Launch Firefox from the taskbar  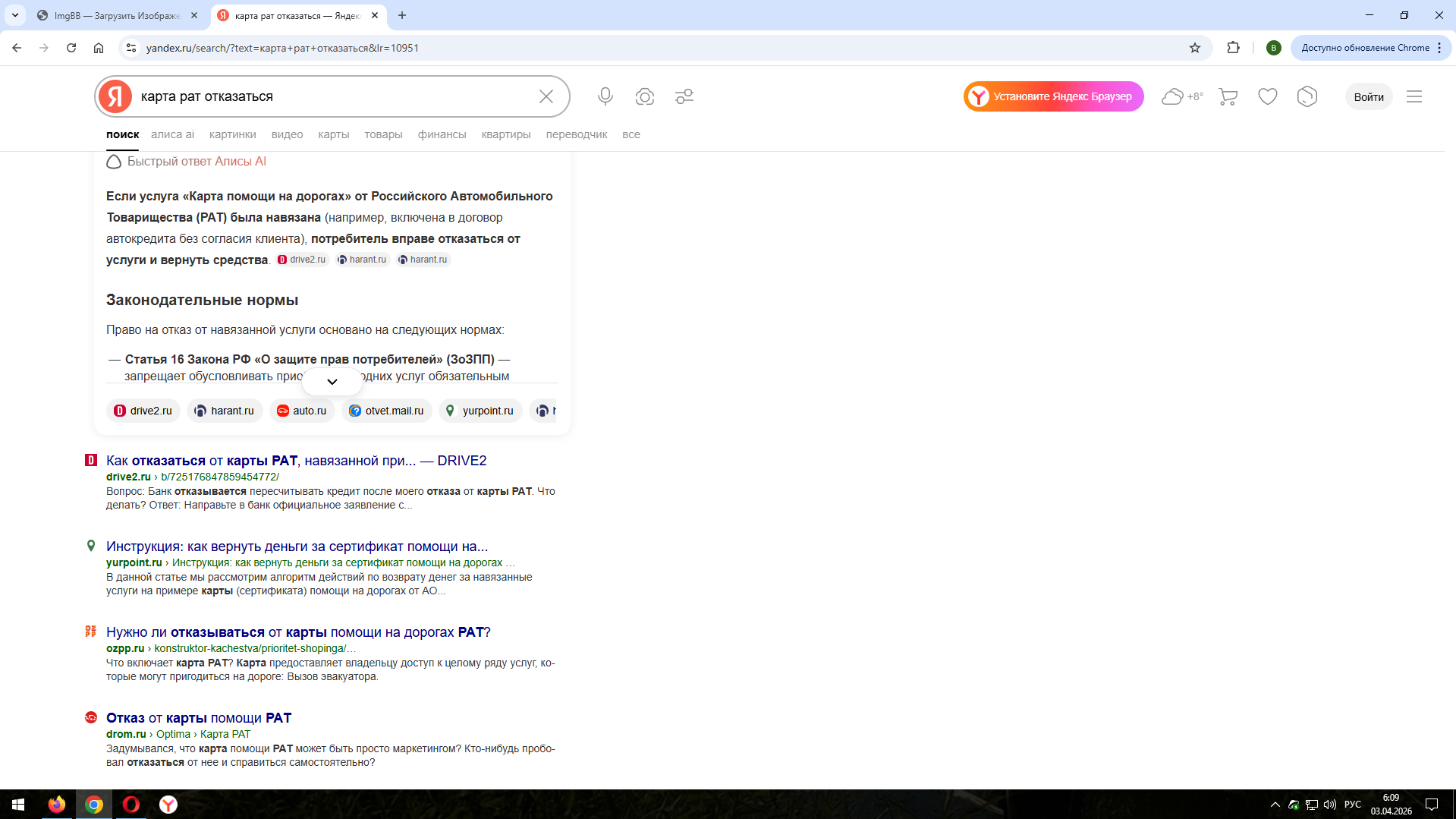click(x=57, y=805)
